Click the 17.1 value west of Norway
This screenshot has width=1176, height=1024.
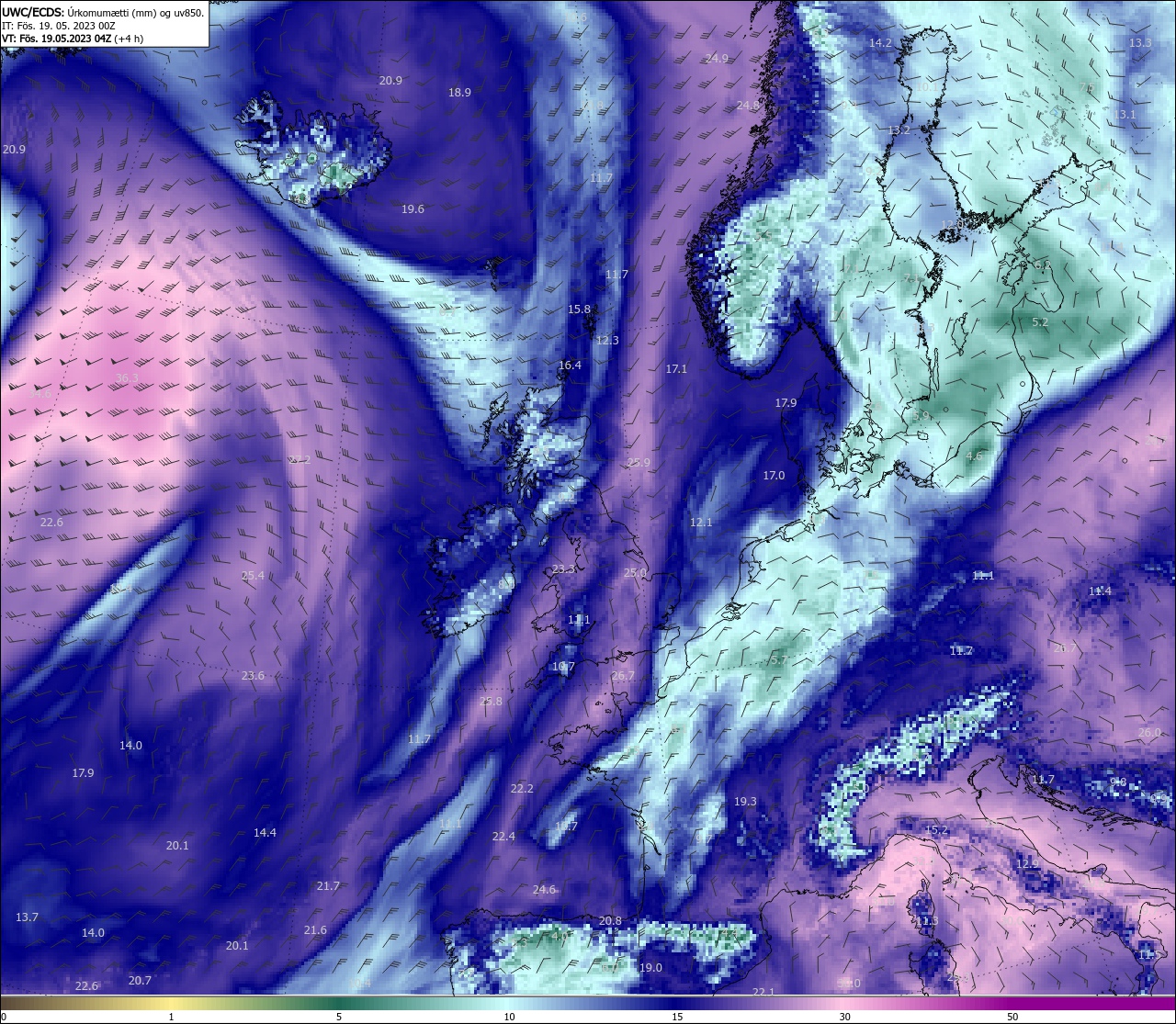pos(676,369)
